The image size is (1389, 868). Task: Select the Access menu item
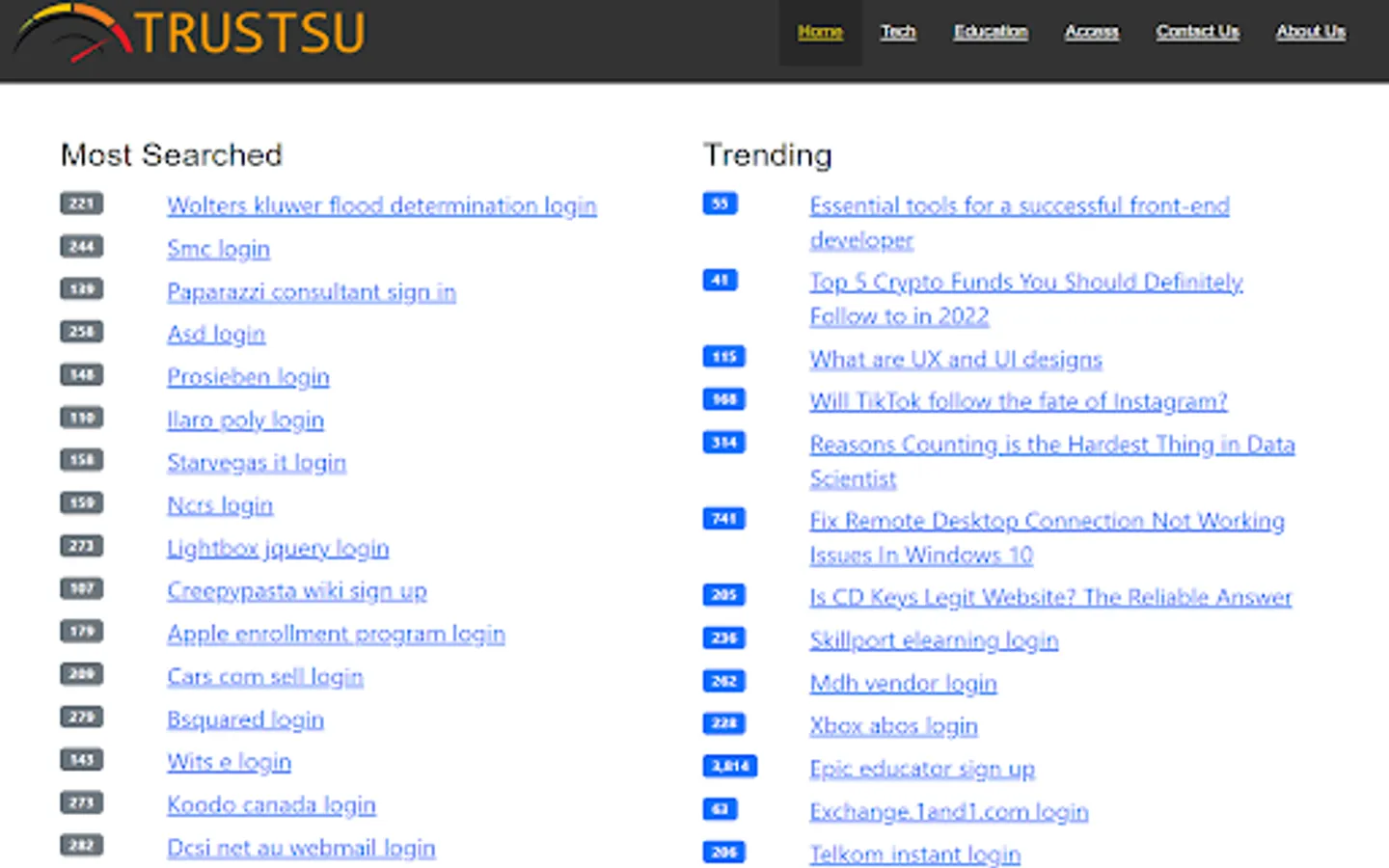coord(1092,32)
